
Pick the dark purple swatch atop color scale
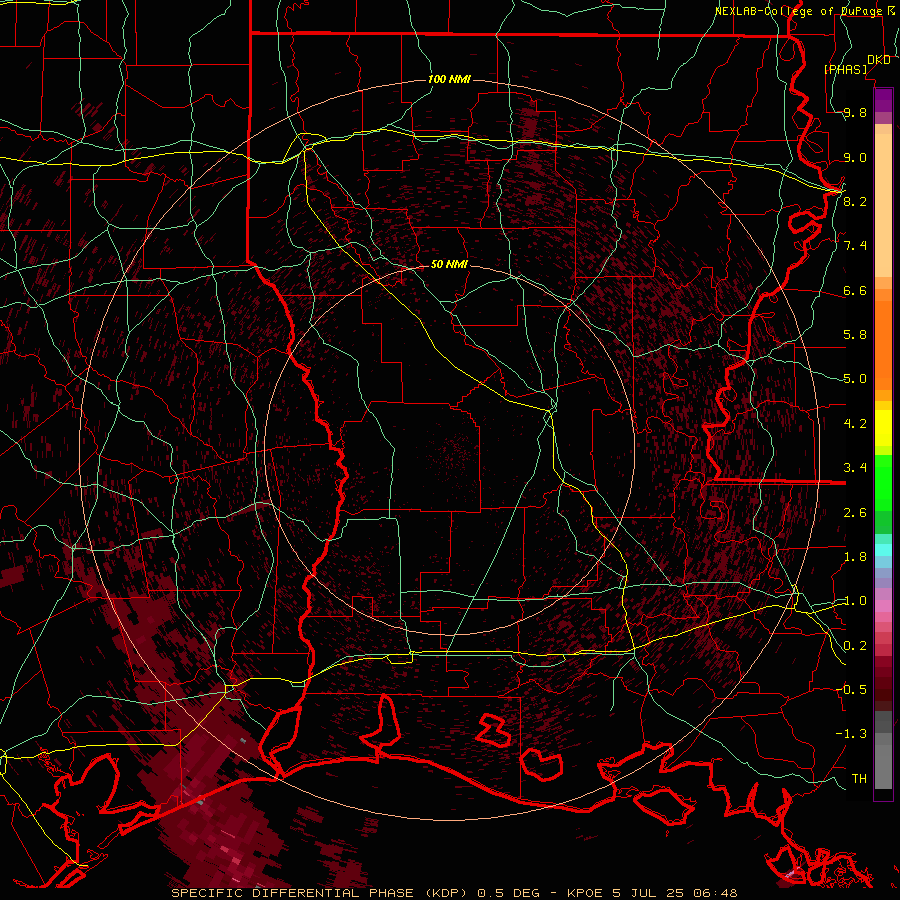[x=883, y=100]
